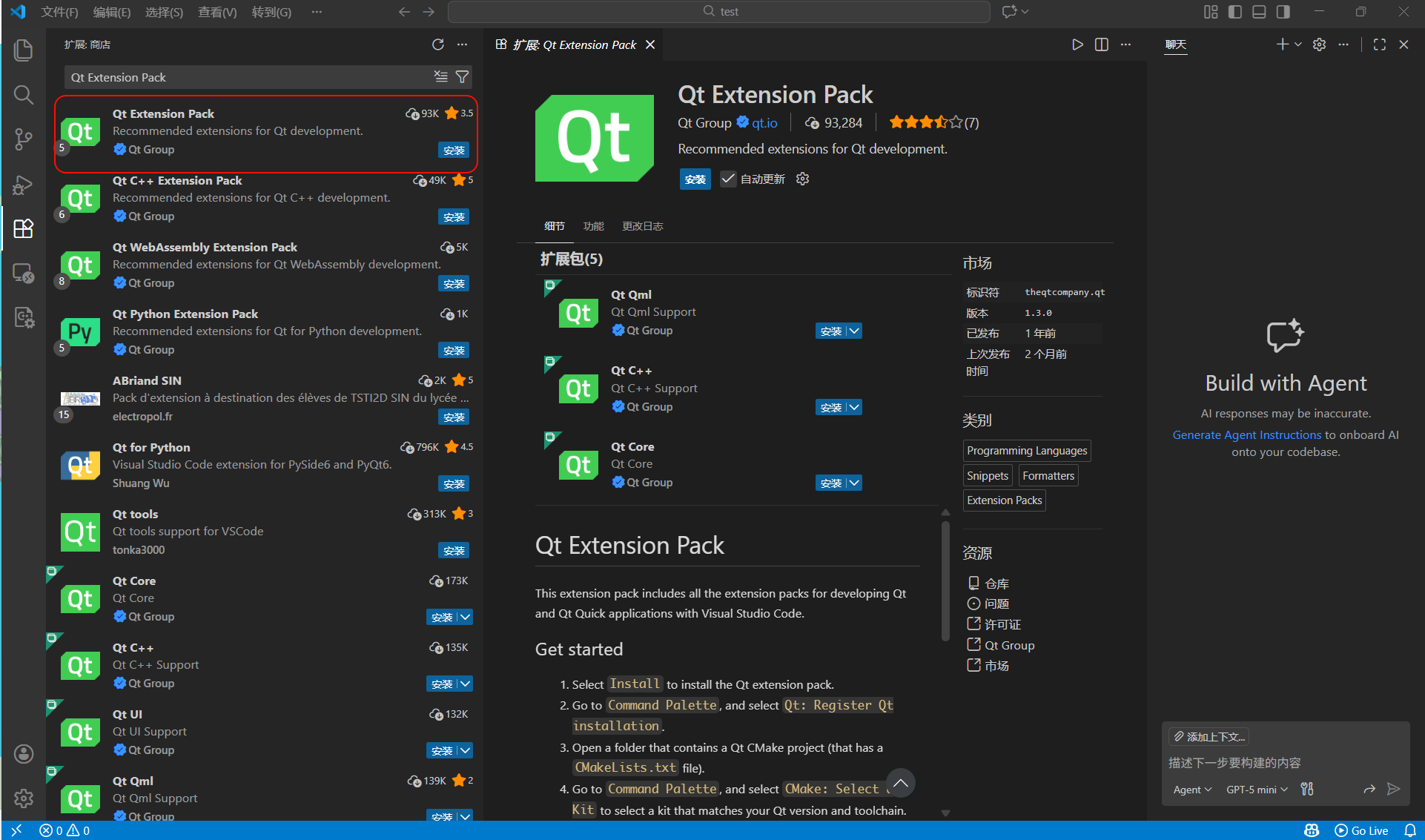Toggle the panel visibility icon
Screen dimensions: 1425x840
[x=1258, y=12]
